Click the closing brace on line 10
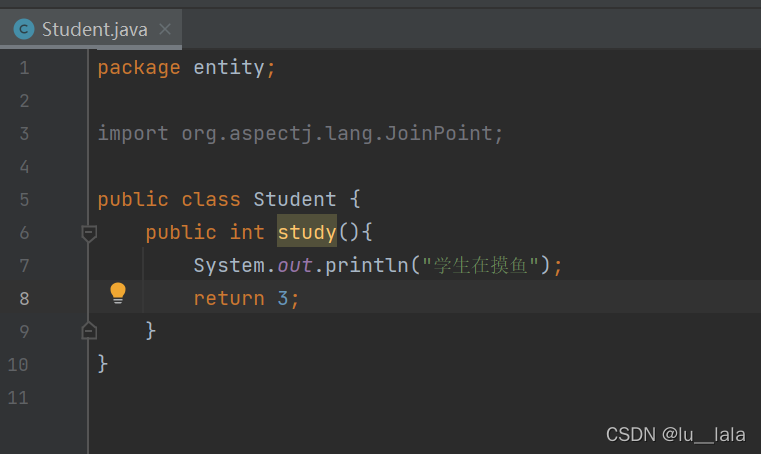The height and width of the screenshot is (454, 761). [102, 364]
